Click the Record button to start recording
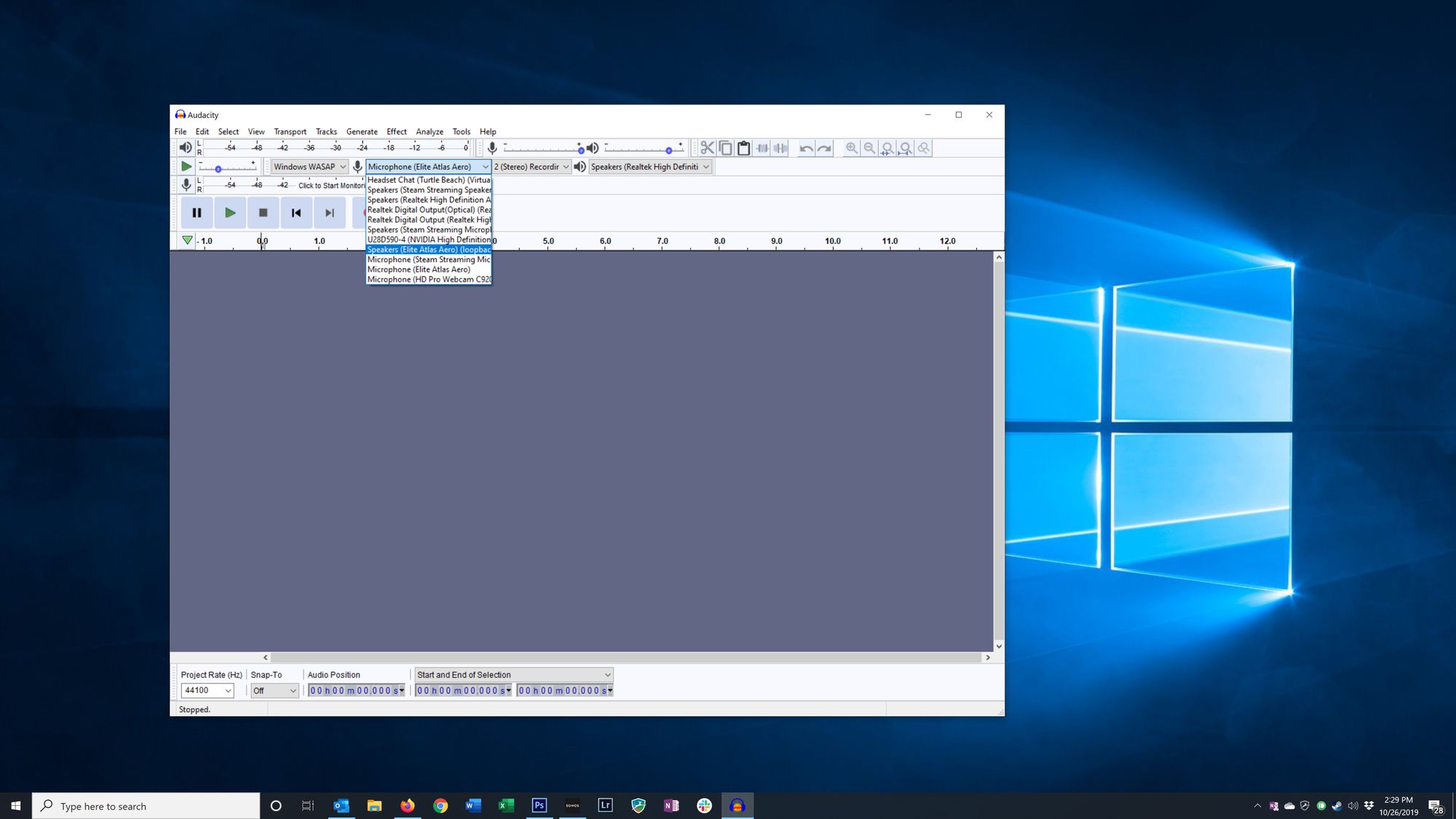 362,211
